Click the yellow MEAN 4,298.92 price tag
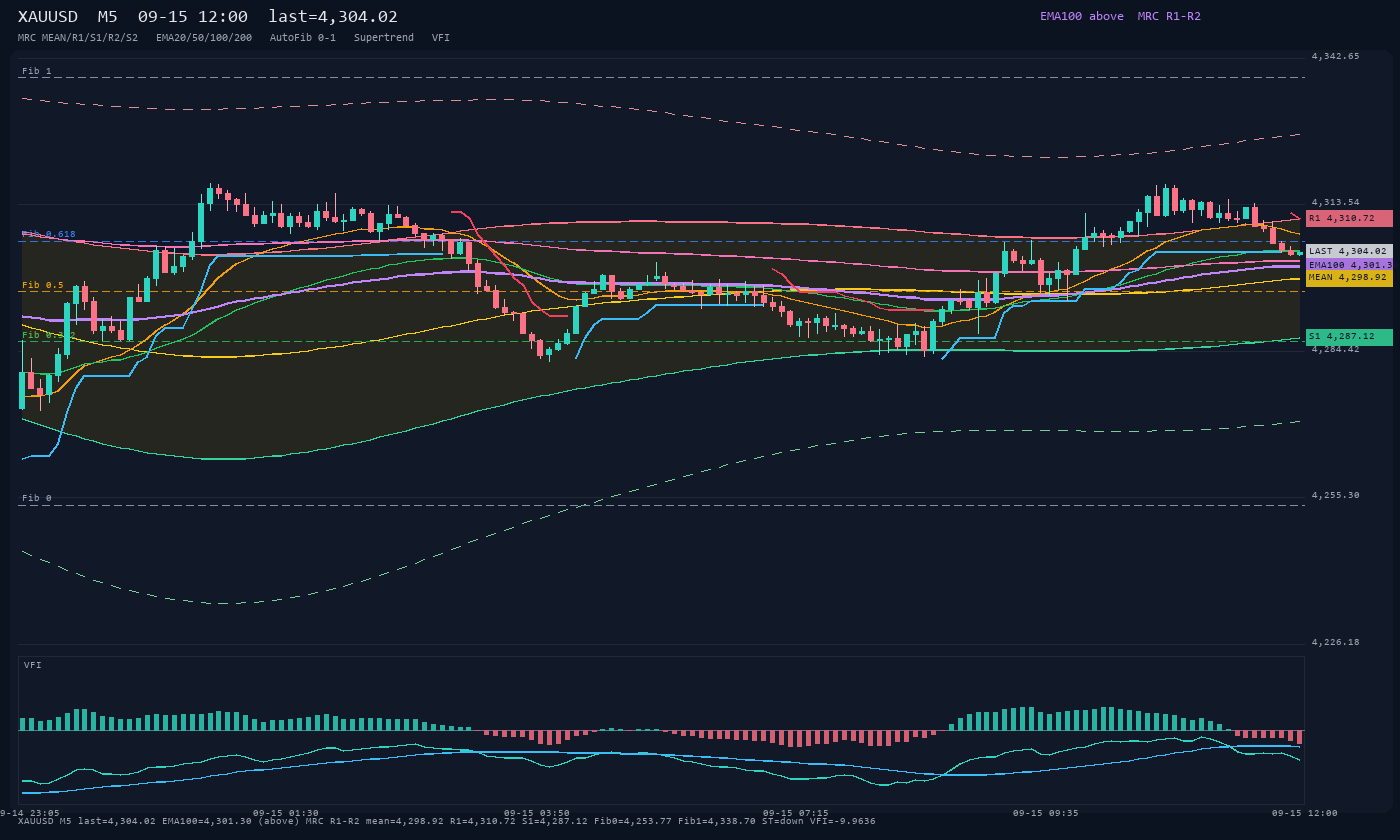 pyautogui.click(x=1349, y=278)
